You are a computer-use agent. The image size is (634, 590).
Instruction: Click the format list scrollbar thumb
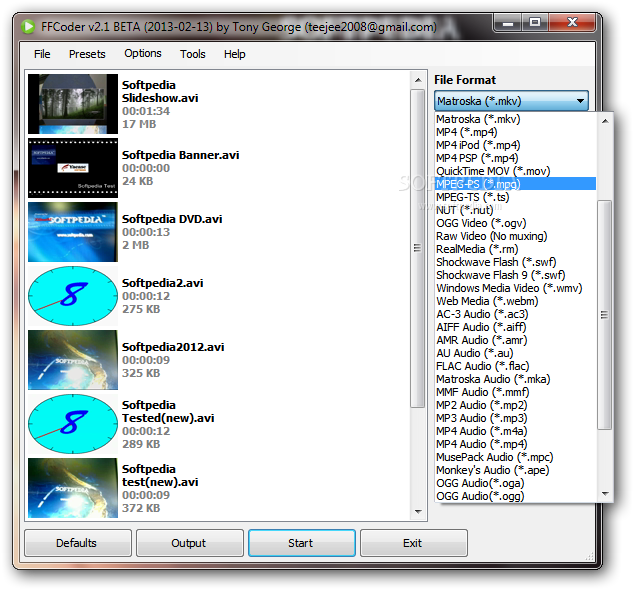pyautogui.click(x=604, y=315)
